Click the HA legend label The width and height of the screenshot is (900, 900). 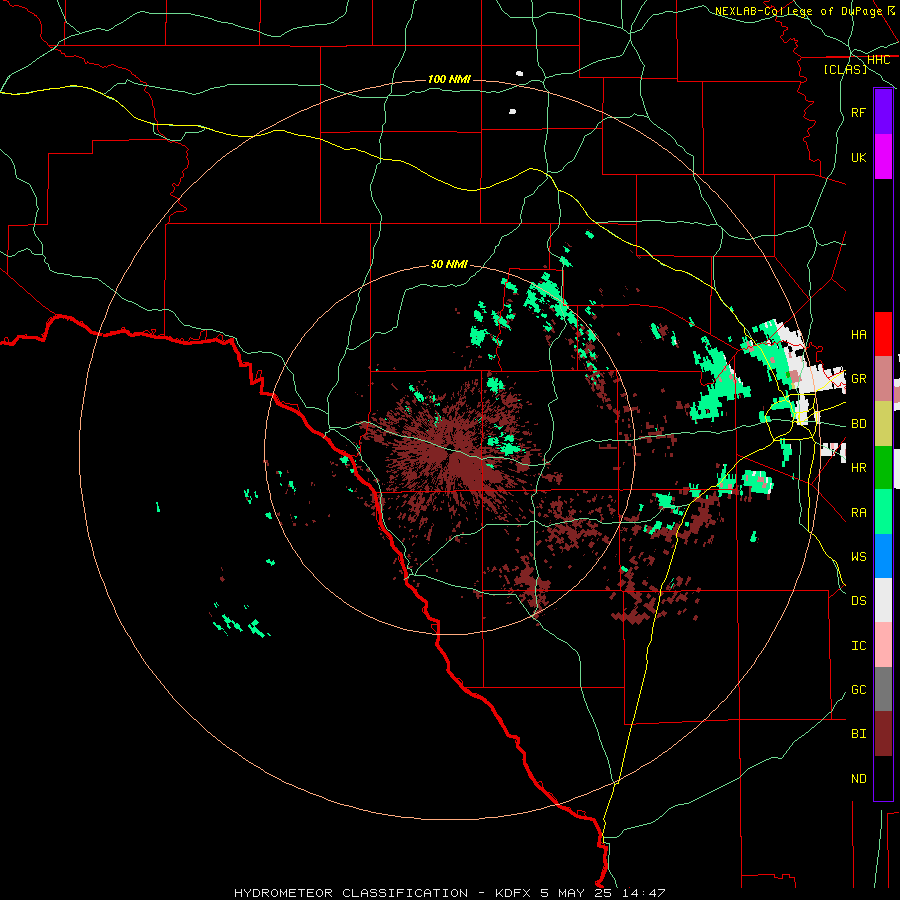coord(858,334)
